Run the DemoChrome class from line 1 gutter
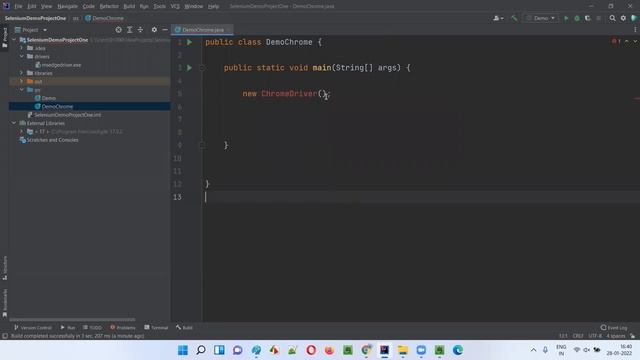Viewport: 640px width, 360px height. point(189,42)
